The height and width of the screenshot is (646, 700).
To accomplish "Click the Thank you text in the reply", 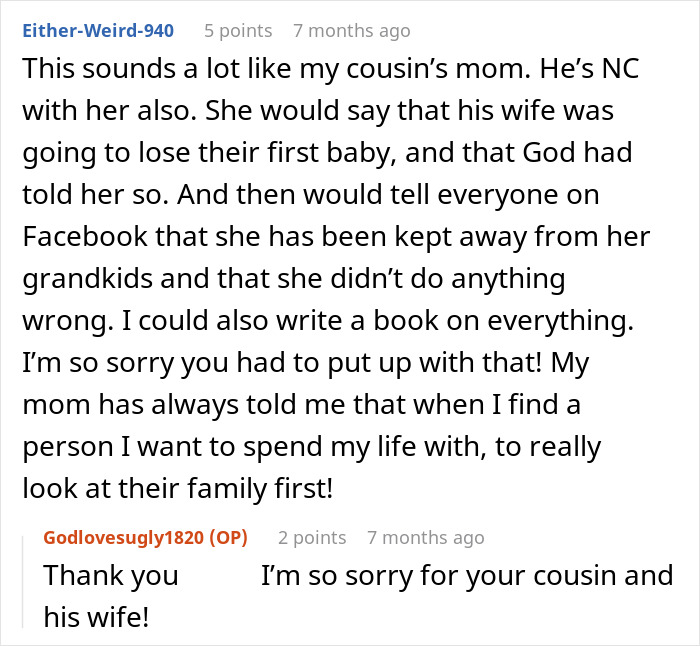I will click(x=111, y=576).
